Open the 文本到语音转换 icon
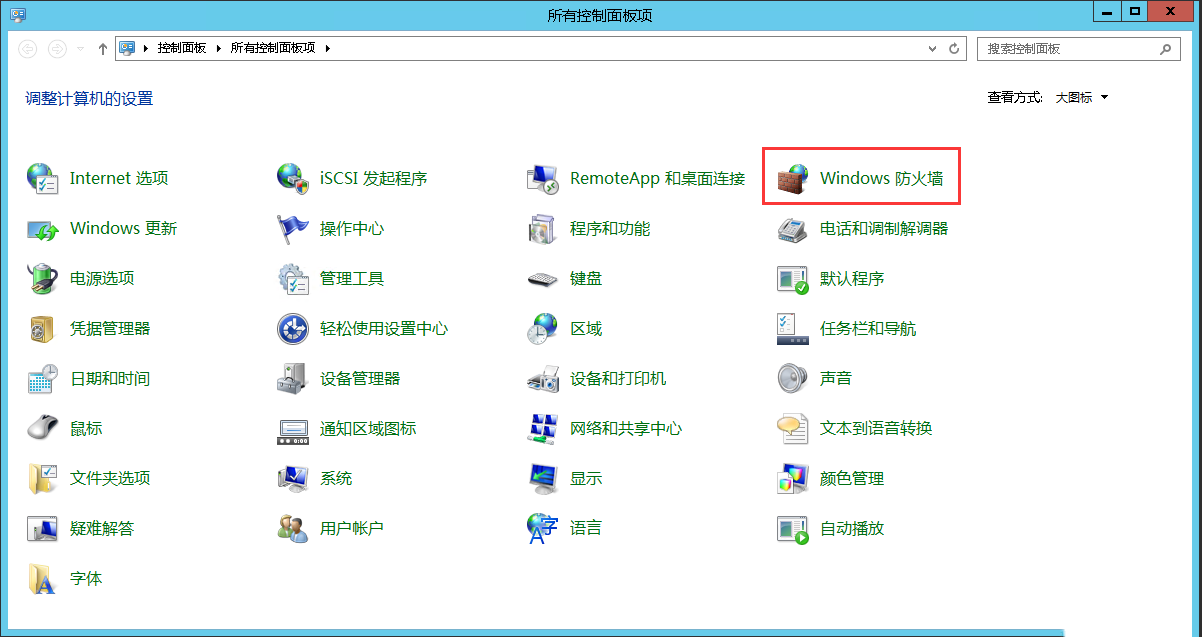Screen dimensions: 1202x637 [x=792, y=428]
